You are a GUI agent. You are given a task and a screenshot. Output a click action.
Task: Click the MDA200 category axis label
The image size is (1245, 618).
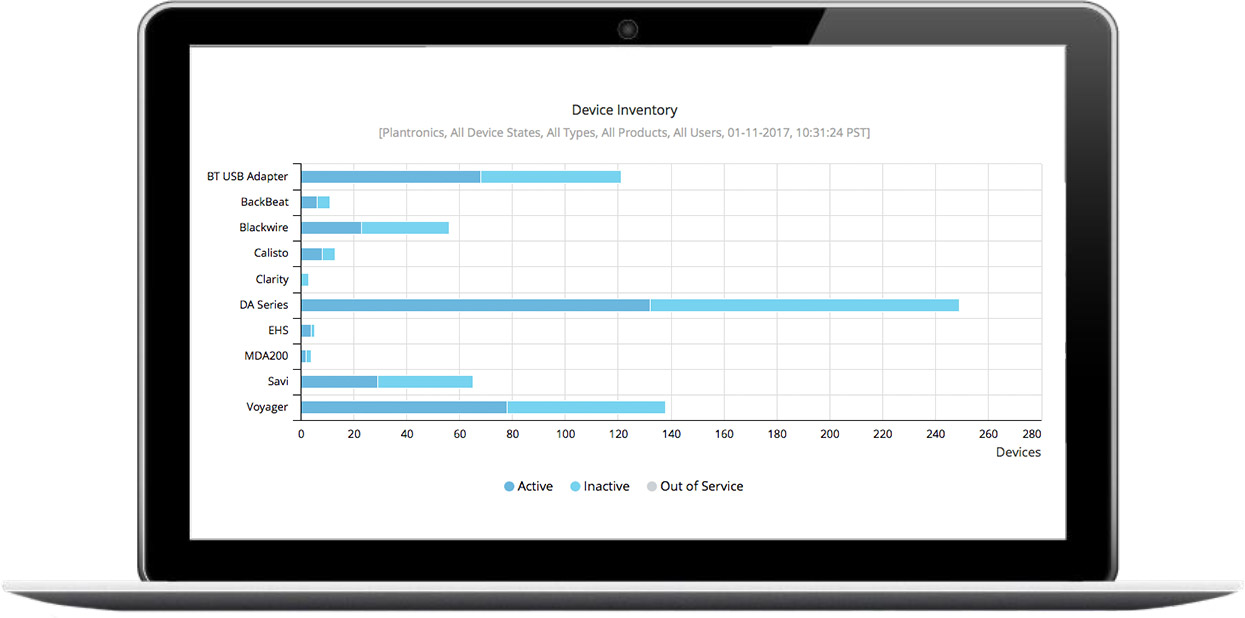[x=266, y=356]
